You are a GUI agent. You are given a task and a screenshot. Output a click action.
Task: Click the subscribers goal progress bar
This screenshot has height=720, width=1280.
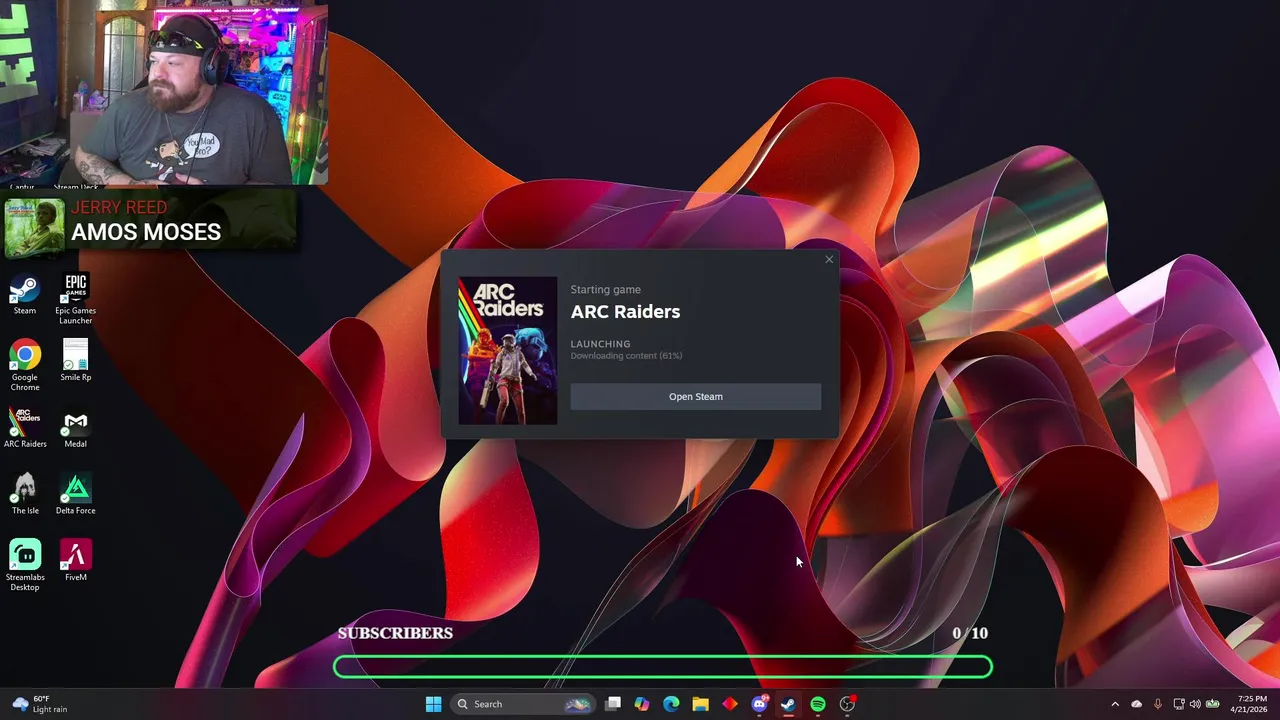663,667
